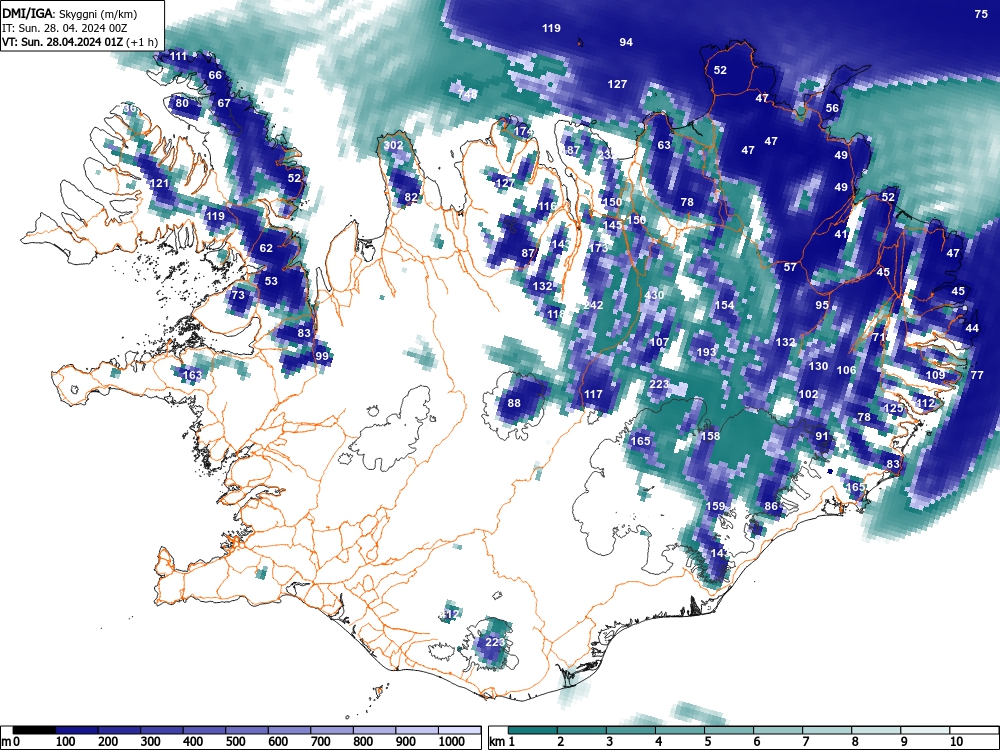The image size is (1000, 750).
Task: Click the visibility value 107
Action: (x=659, y=342)
